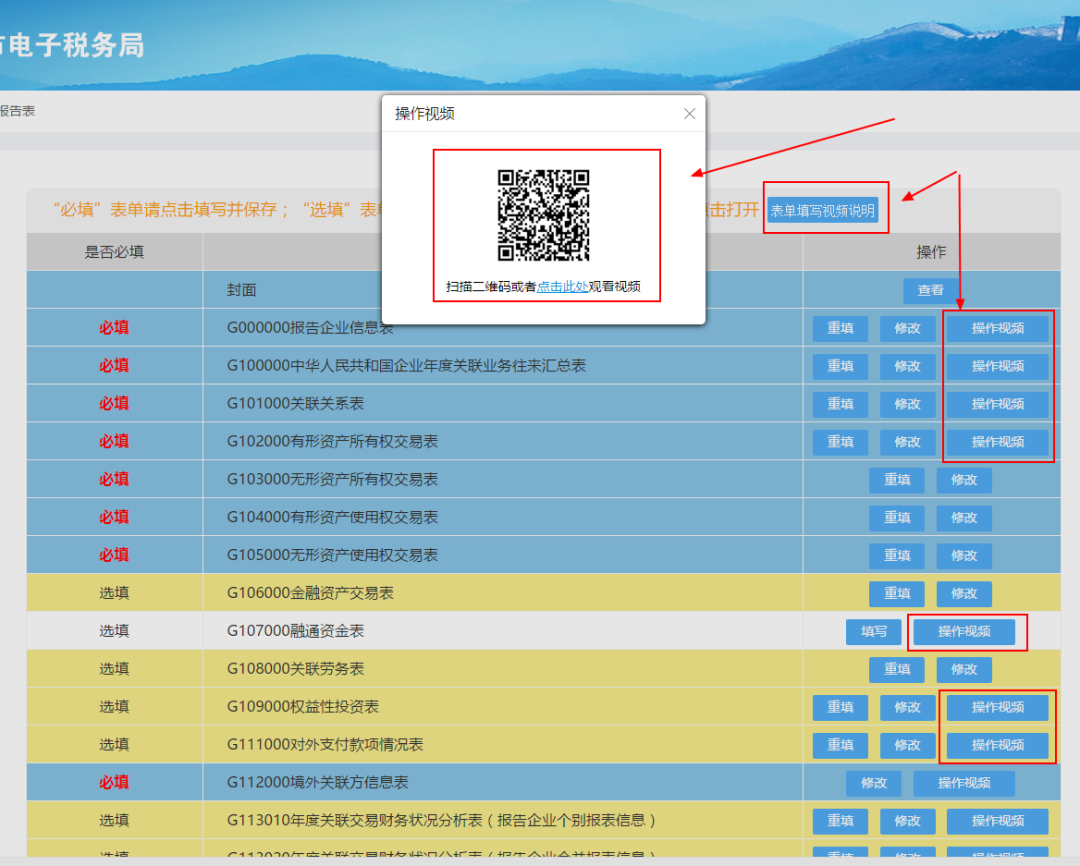Screen dimensions: 1080x866
Task: Open 操作视频 for G107000融通资金表
Action: tap(964, 632)
